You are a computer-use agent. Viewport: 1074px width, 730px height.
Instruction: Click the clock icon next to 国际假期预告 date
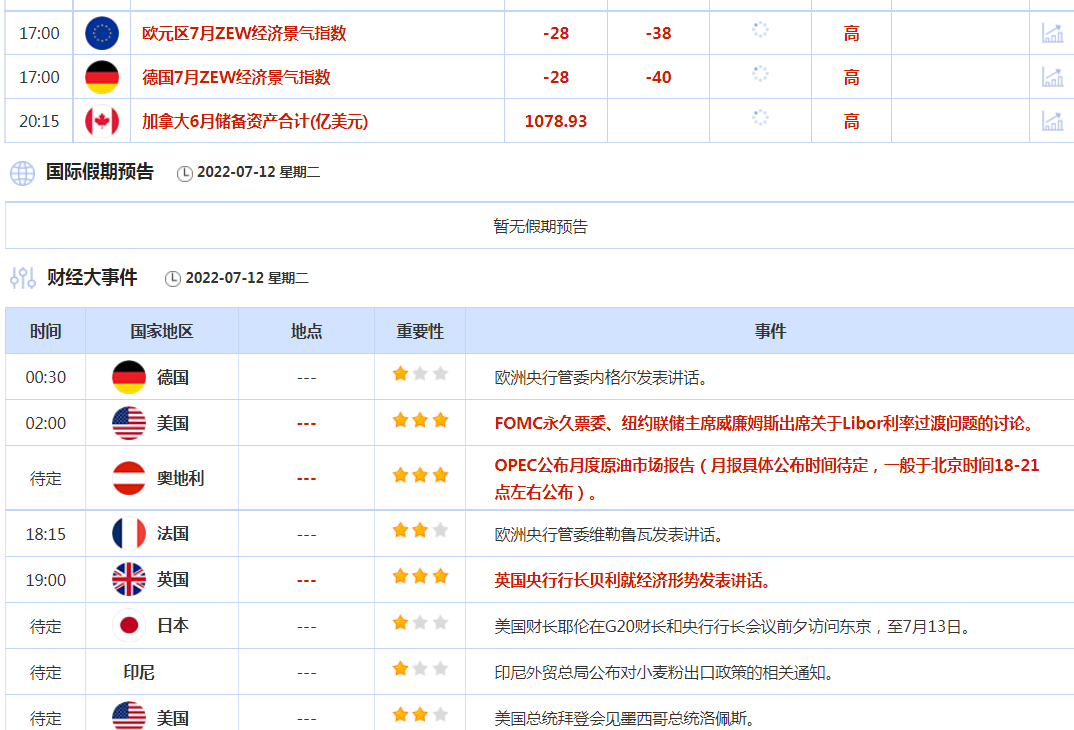pos(185,174)
